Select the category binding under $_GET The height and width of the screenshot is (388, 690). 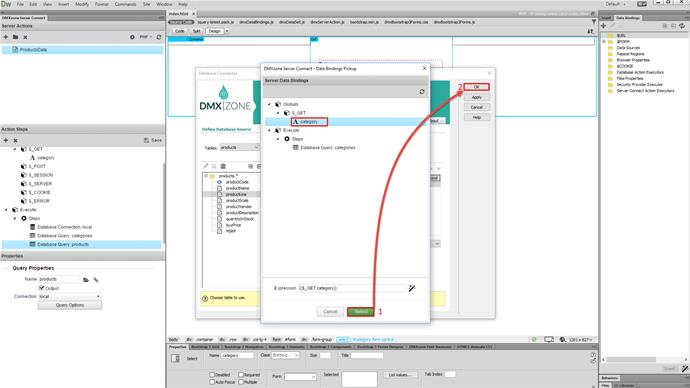click(x=309, y=121)
